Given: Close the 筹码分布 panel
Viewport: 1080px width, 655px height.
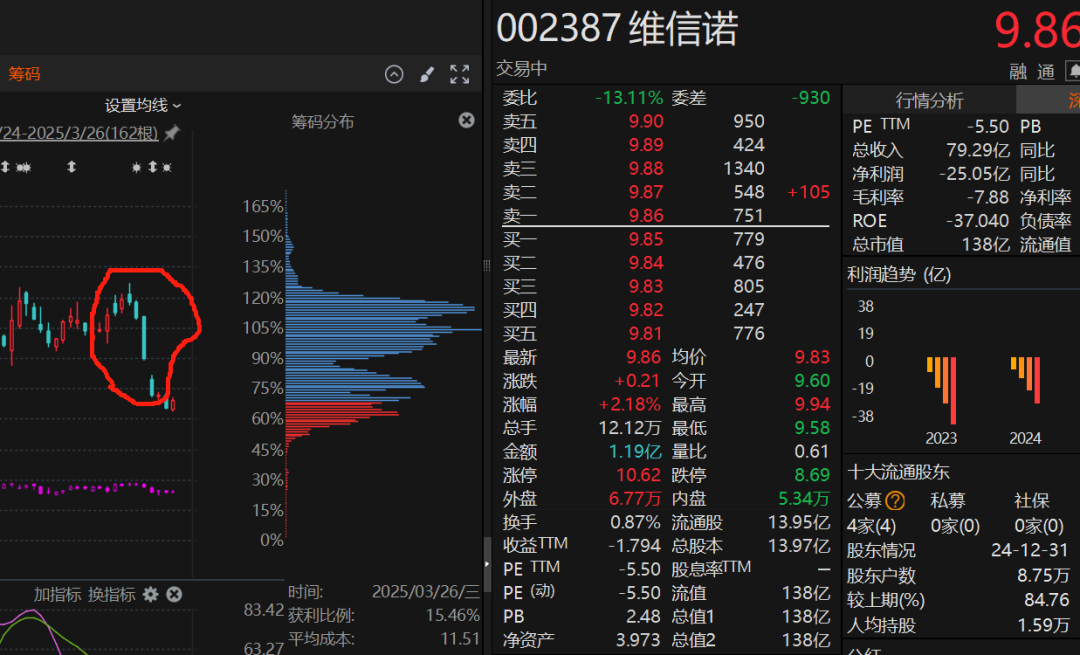Looking at the screenshot, I should (x=466, y=121).
